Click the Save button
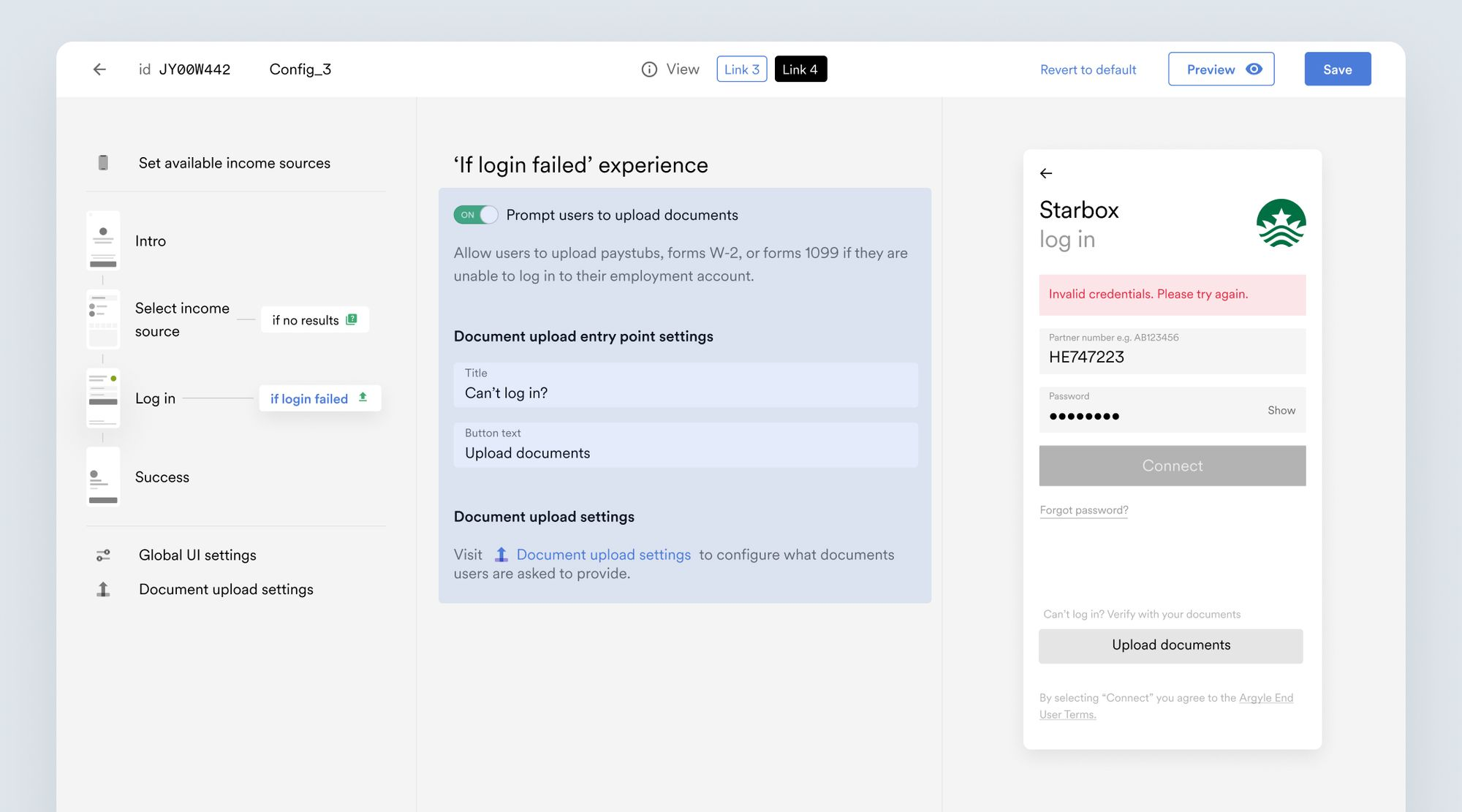1462x812 pixels. (1337, 69)
